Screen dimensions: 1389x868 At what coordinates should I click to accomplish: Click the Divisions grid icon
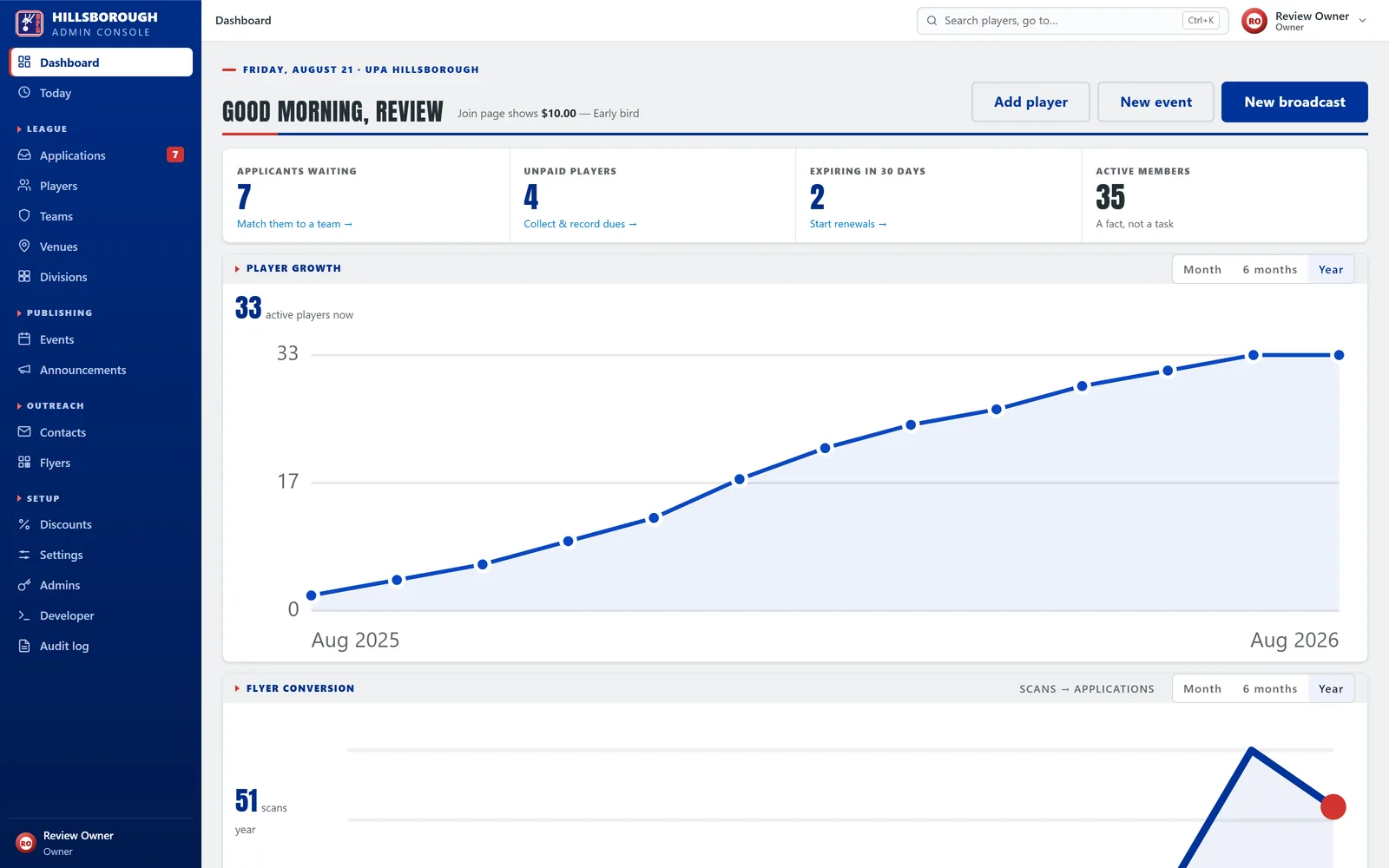(24, 277)
